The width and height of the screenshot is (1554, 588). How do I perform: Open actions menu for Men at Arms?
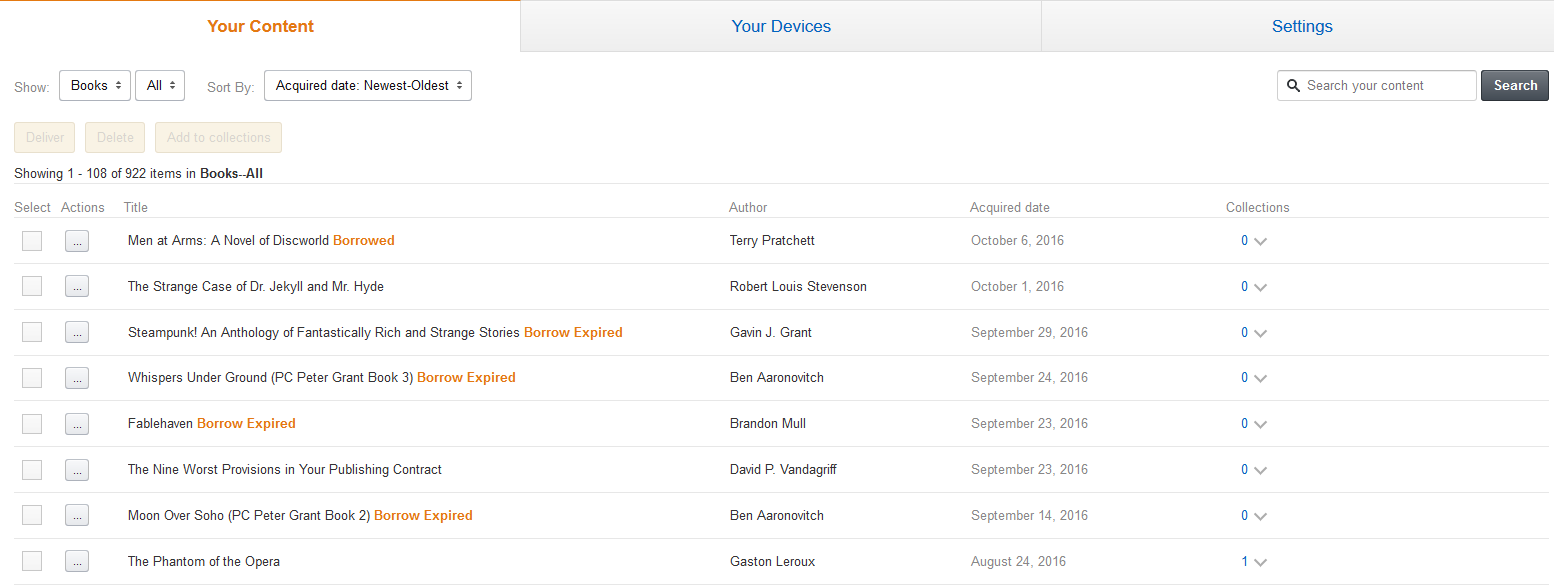click(77, 241)
